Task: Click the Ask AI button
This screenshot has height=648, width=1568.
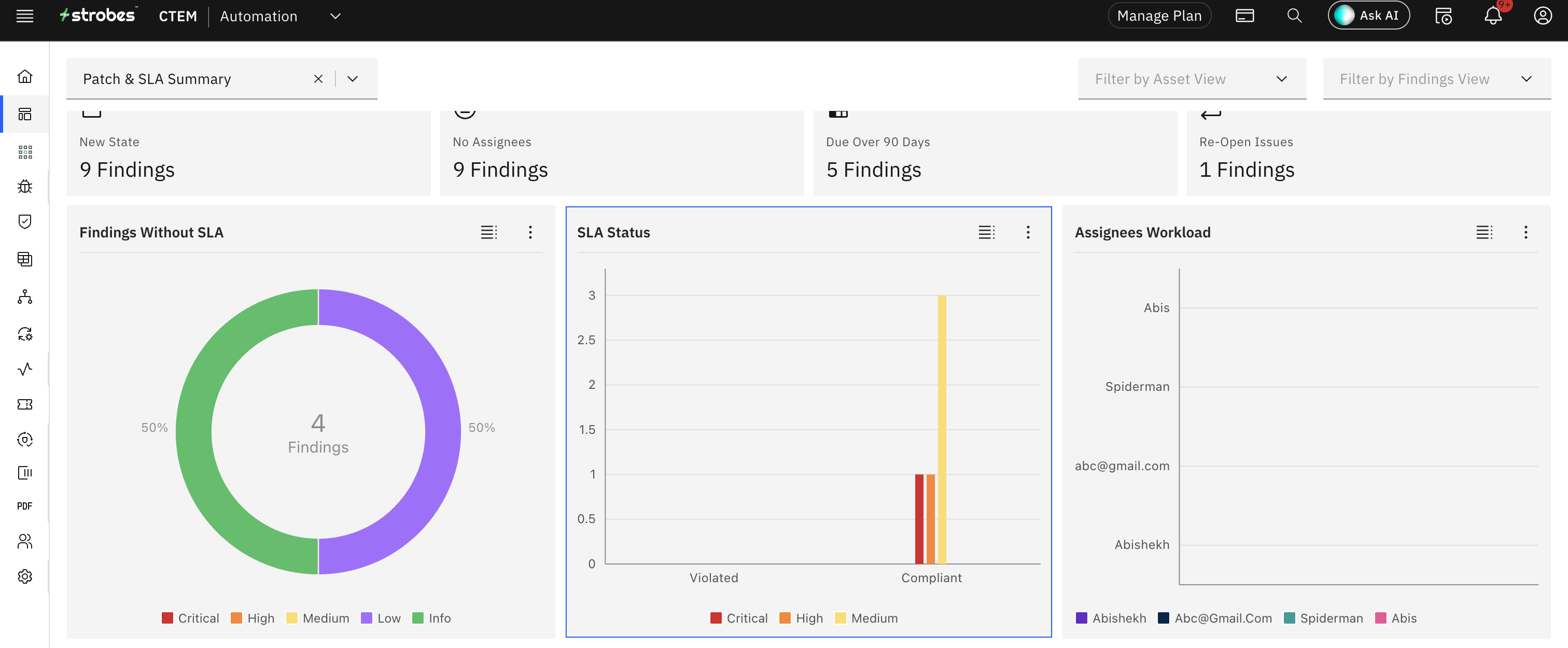Action: (x=1368, y=16)
